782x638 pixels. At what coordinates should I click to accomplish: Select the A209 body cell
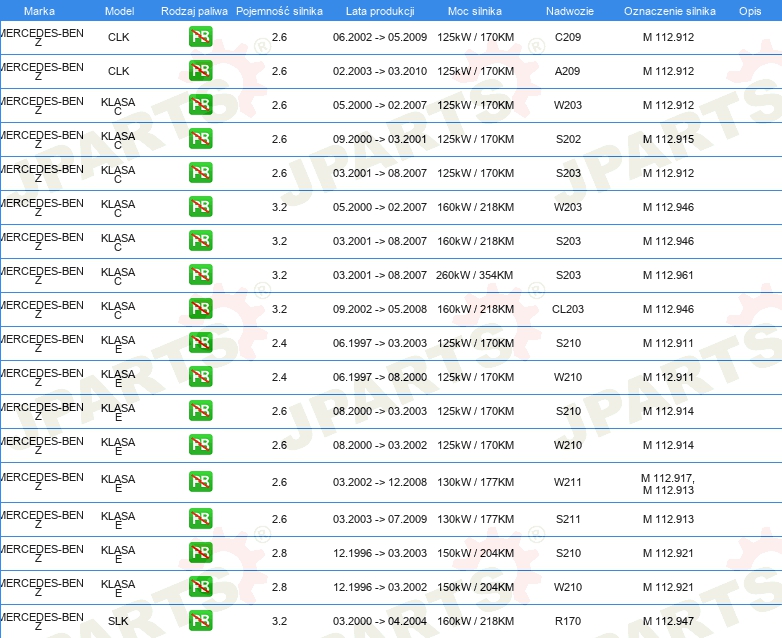tap(568, 71)
